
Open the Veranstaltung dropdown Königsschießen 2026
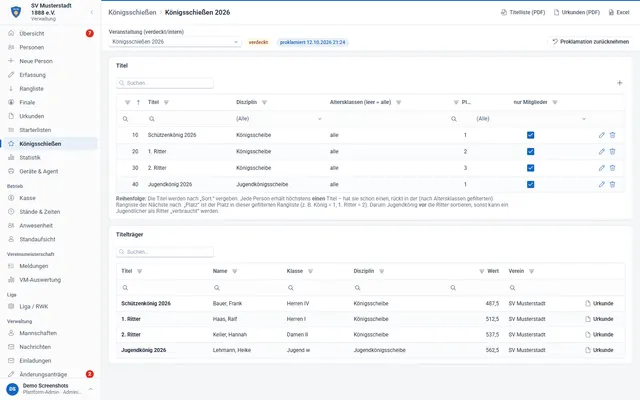click(175, 42)
